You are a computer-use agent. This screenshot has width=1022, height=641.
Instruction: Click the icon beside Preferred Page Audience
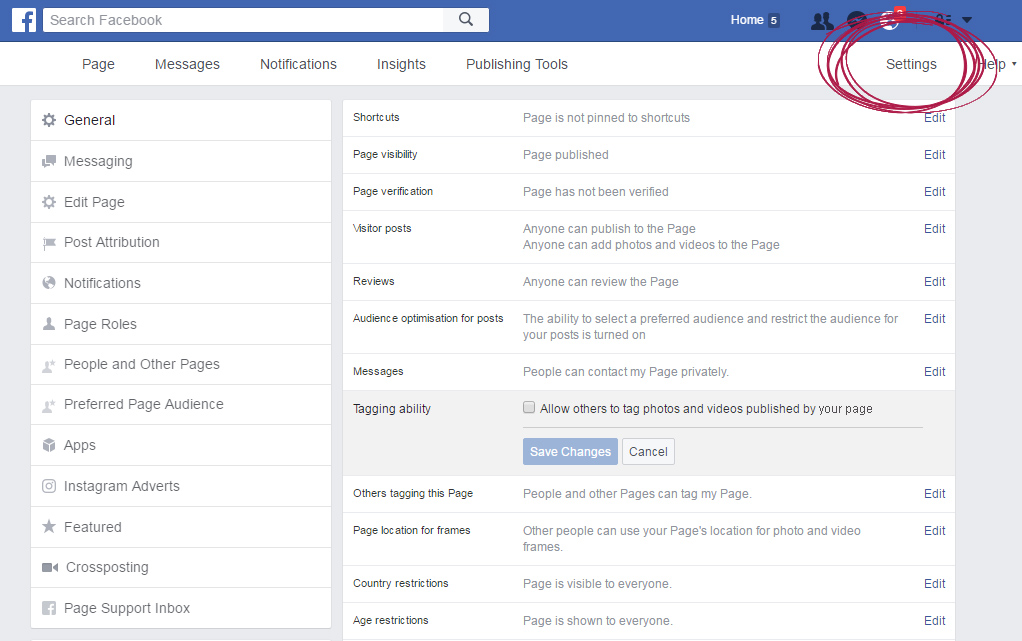(49, 406)
